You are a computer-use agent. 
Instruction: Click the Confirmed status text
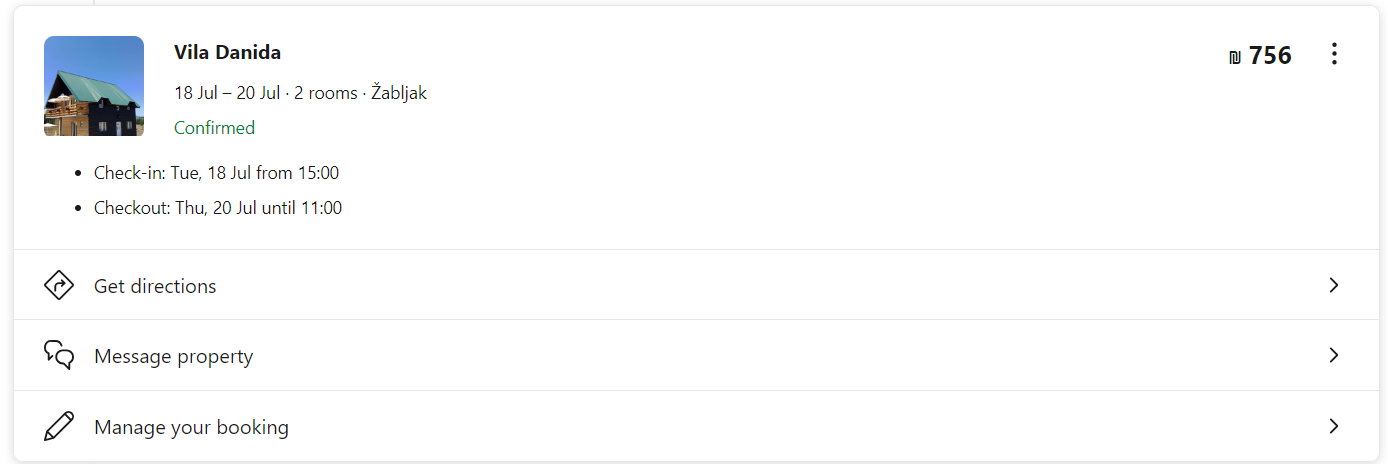click(214, 128)
